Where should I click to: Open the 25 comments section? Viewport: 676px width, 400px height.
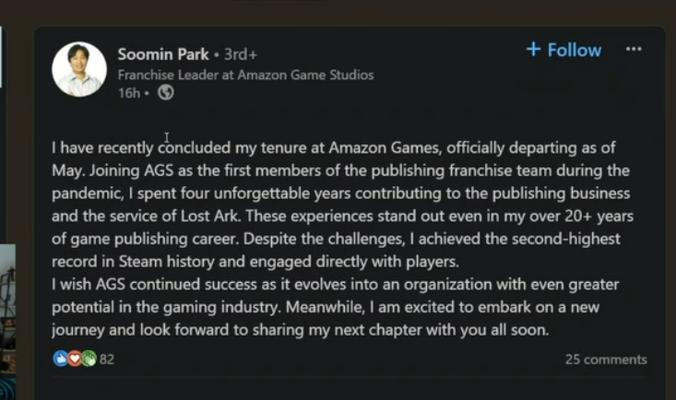[605, 360]
